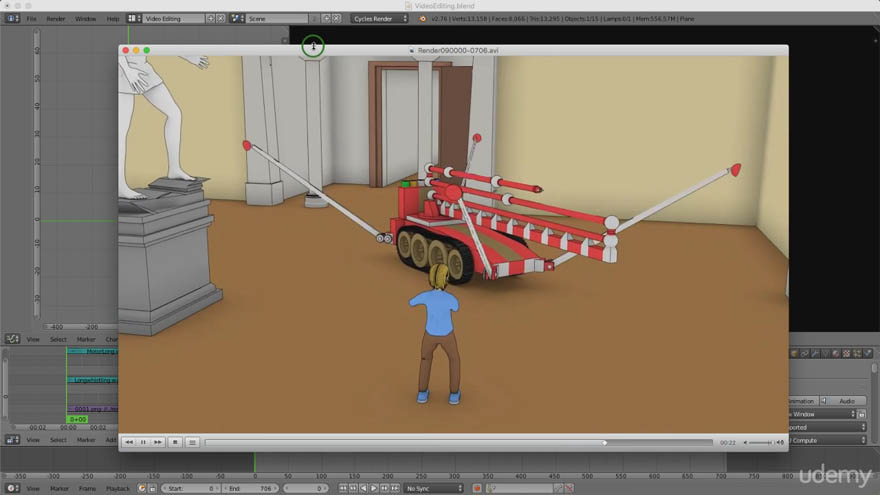The width and height of the screenshot is (880, 495).
Task: Open the sequencer View menu
Action: (33, 440)
